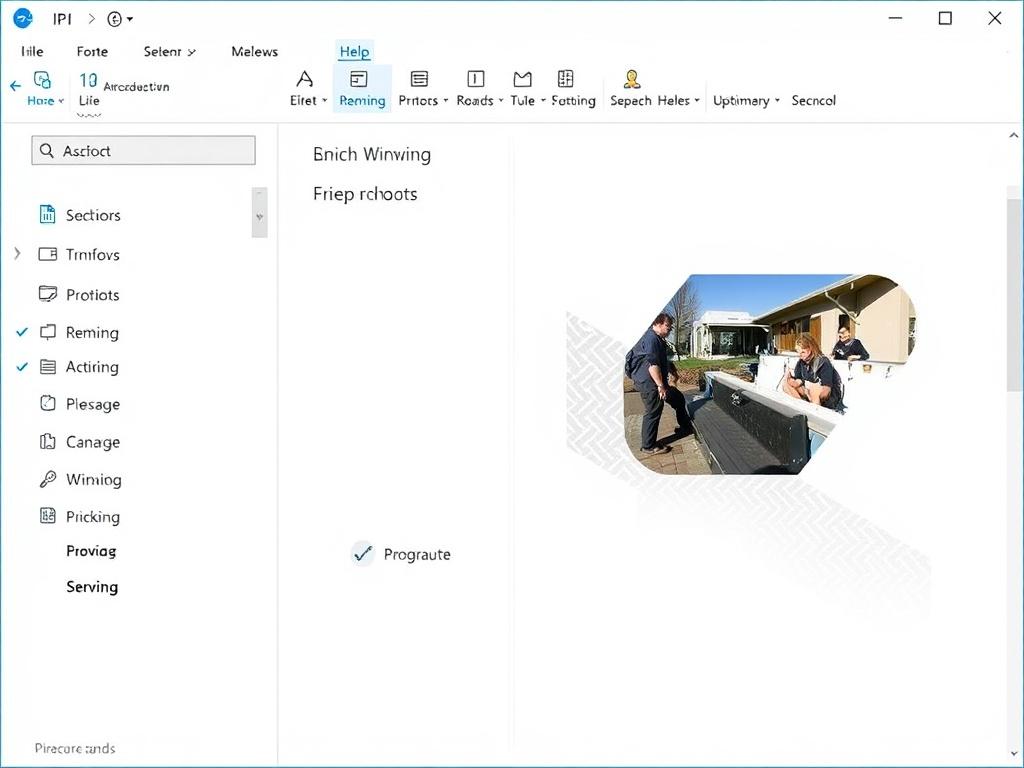Select the Eiret letter A icon
Image resolution: width=1024 pixels, height=768 pixels.
[304, 79]
